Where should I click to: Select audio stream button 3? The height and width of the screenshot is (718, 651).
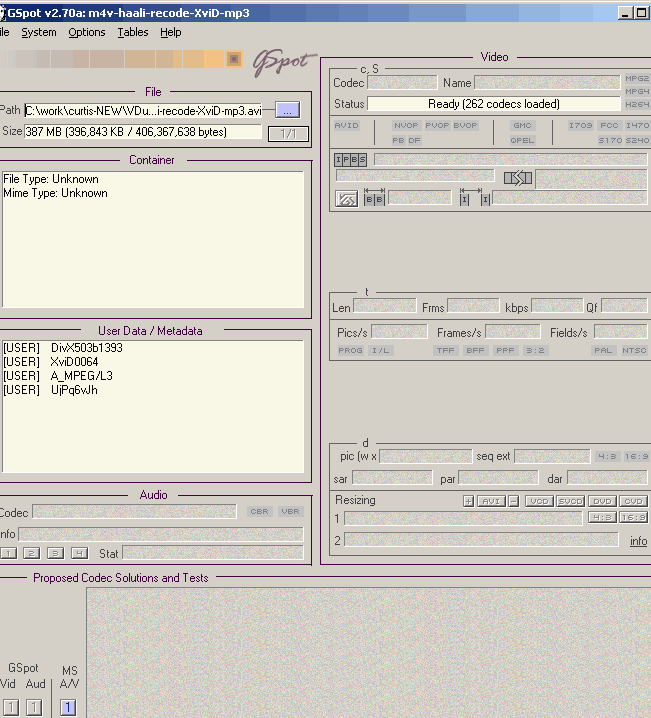pos(55,553)
